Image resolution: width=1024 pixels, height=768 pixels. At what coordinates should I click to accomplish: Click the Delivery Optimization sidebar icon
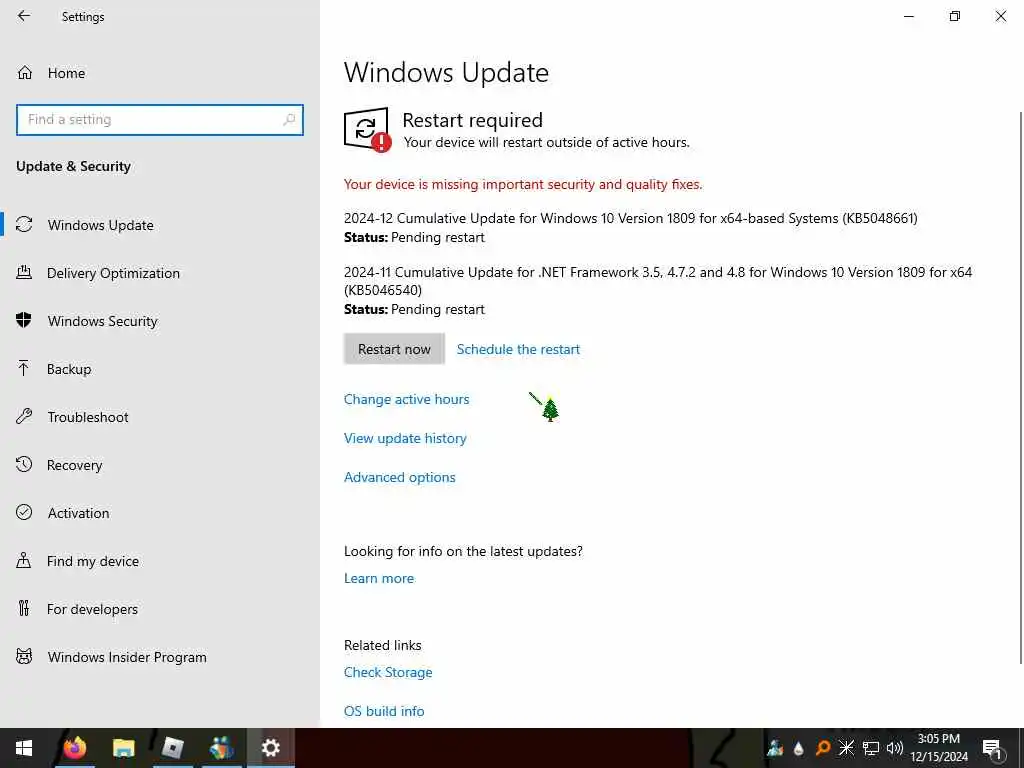point(24,272)
